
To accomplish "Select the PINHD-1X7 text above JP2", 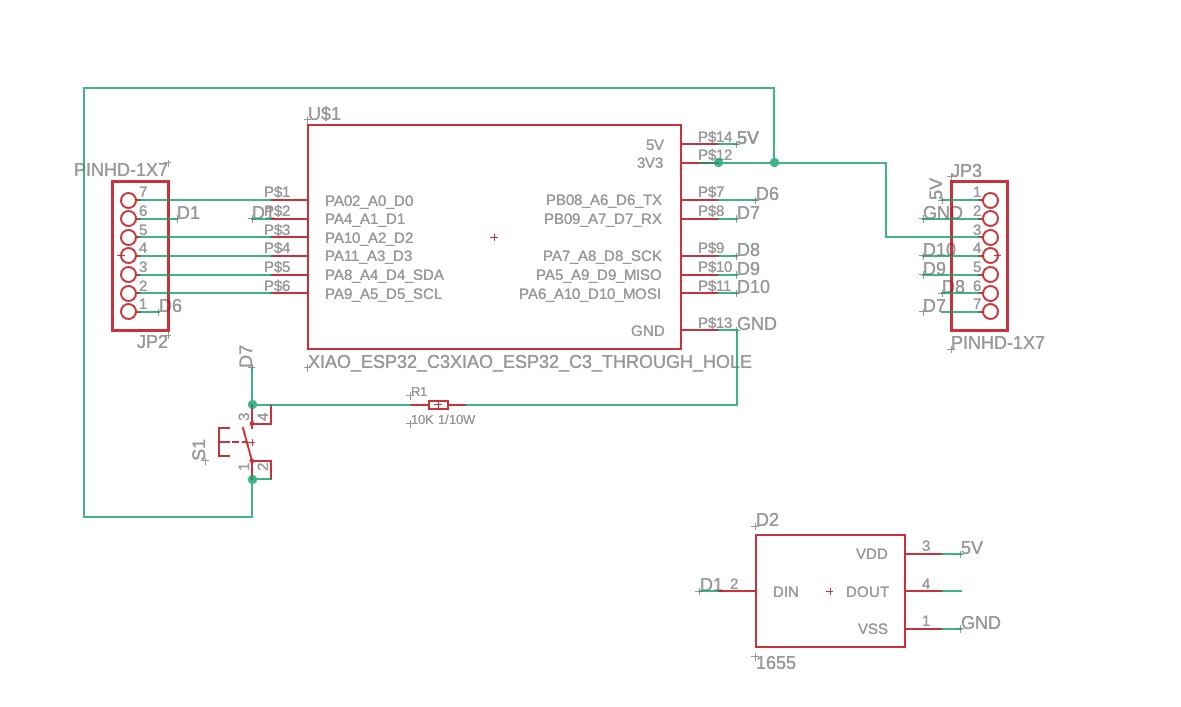I will tap(121, 170).
